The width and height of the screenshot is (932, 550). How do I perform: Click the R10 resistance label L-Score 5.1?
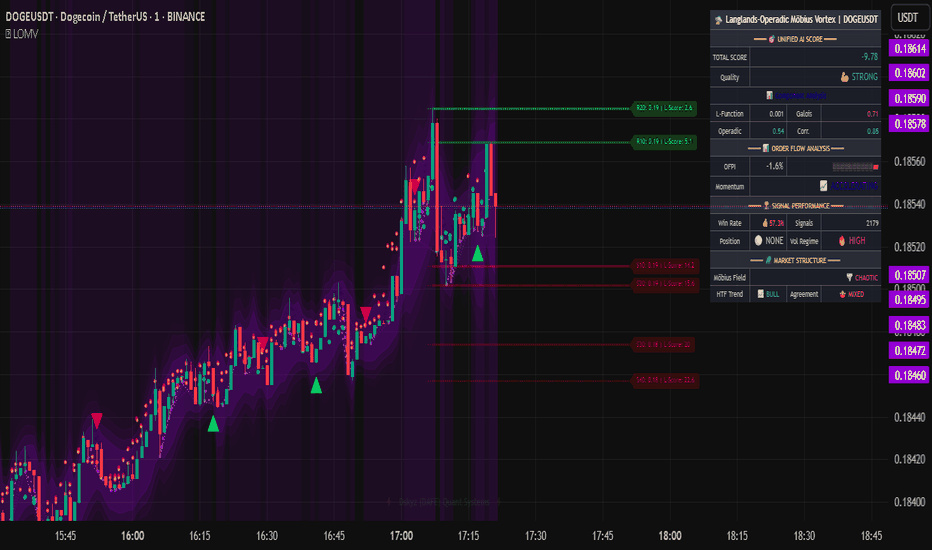pyautogui.click(x=664, y=142)
